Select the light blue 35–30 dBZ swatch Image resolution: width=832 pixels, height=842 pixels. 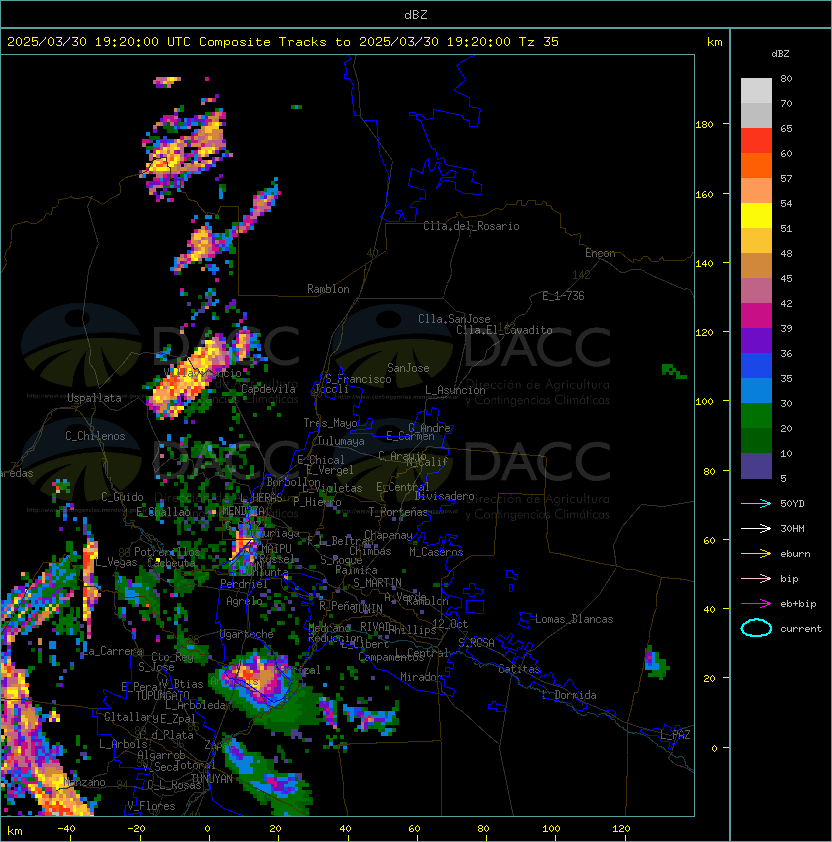tap(756, 390)
